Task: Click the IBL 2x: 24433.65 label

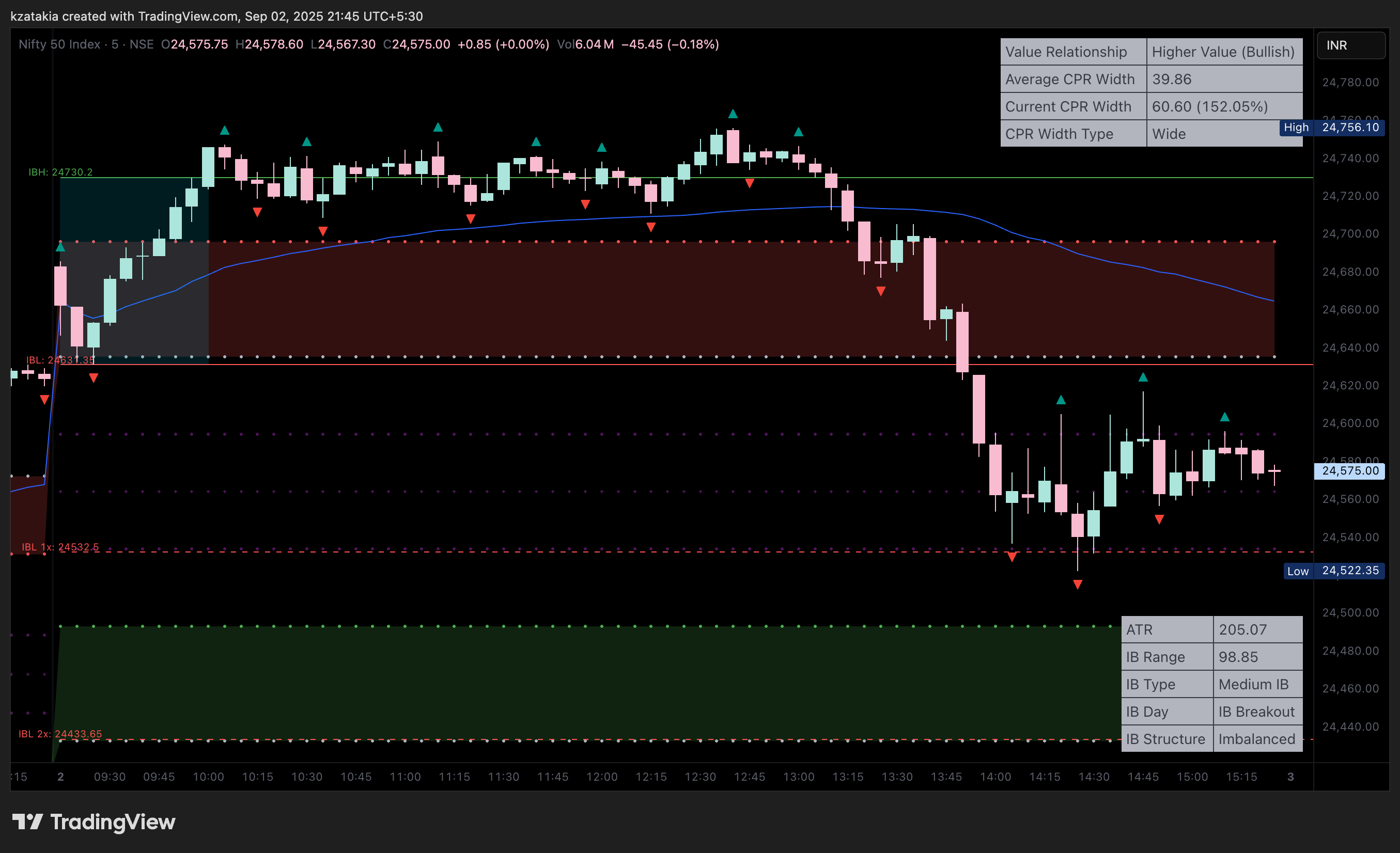Action: 60,734
